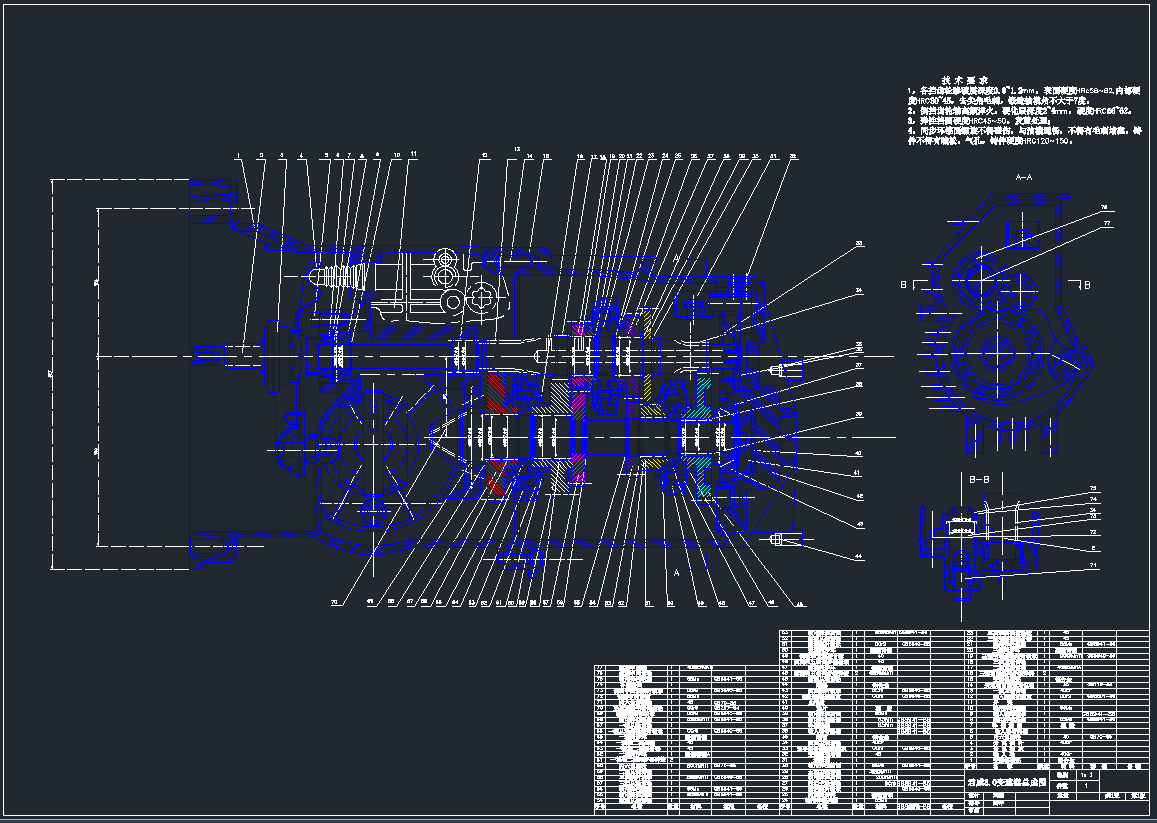Viewport: 1157px width, 823px height.
Task: Select callout number 70 at bottom left
Action: click(x=335, y=602)
